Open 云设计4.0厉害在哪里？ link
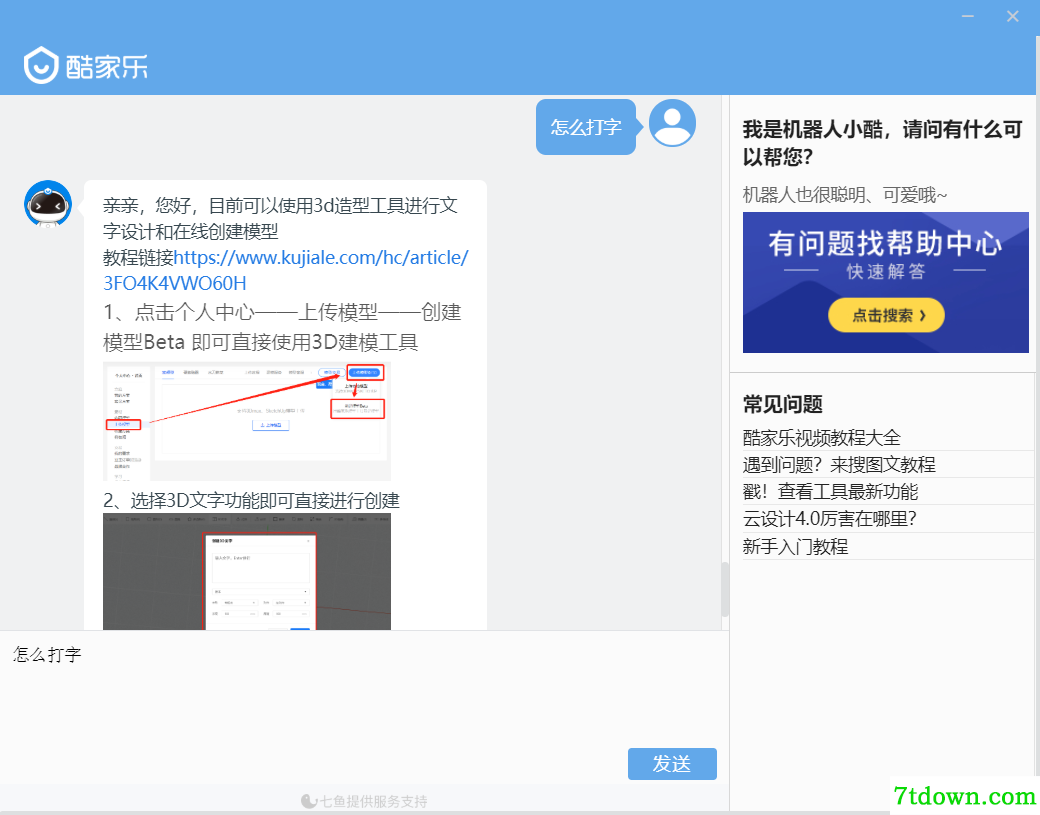This screenshot has width=1040, height=815. tap(830, 519)
